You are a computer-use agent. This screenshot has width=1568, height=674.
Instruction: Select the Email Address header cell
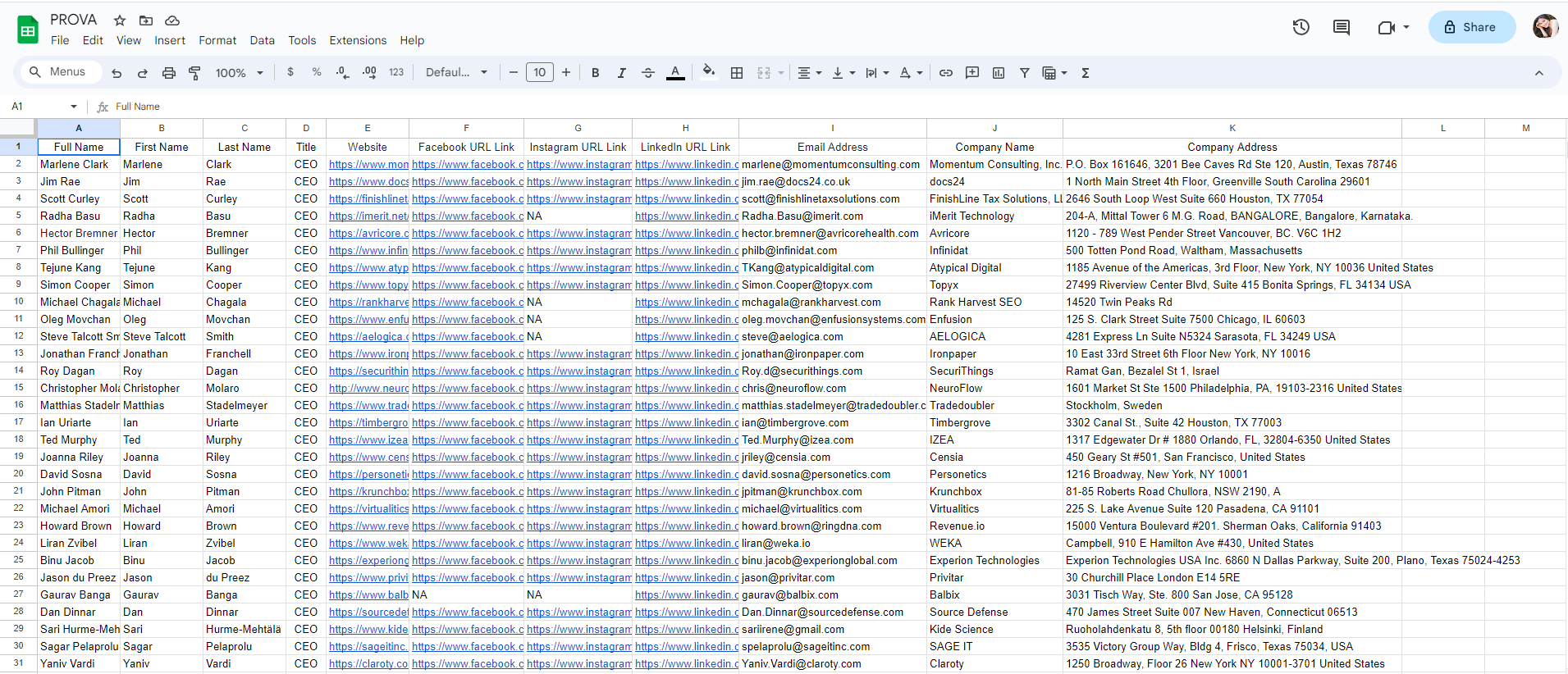[833, 148]
